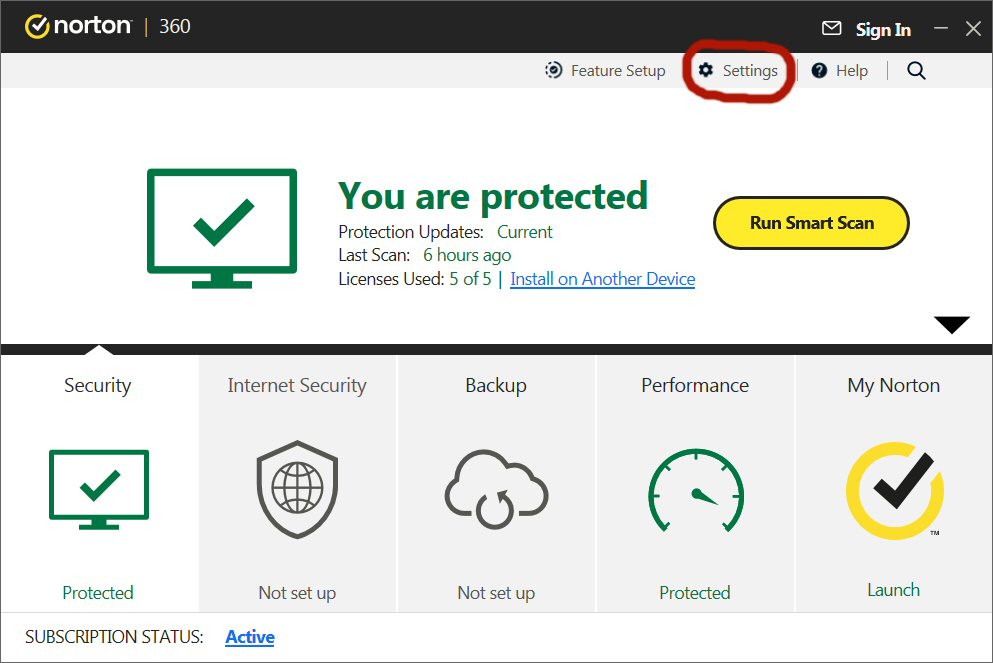Click the Active subscription status link

point(250,637)
